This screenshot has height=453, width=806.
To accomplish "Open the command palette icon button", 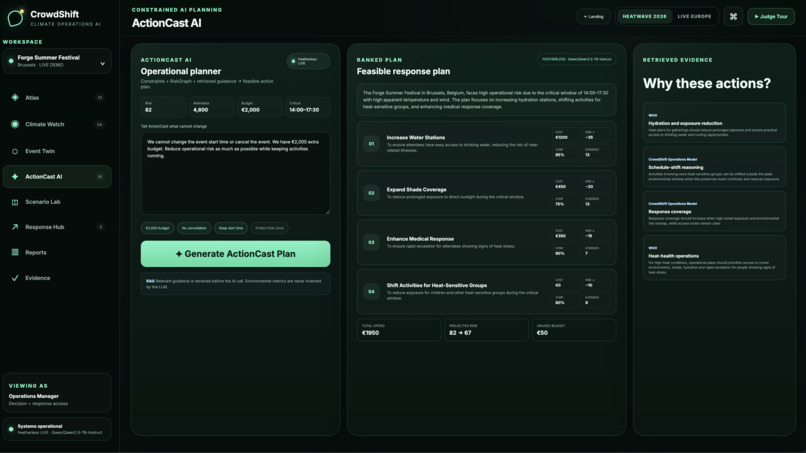I will 733,16.
